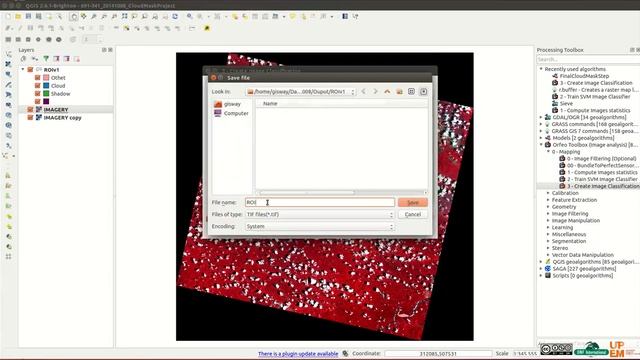Click the Cloud class blue color swatch
640x360 pixels.
pos(46,86)
